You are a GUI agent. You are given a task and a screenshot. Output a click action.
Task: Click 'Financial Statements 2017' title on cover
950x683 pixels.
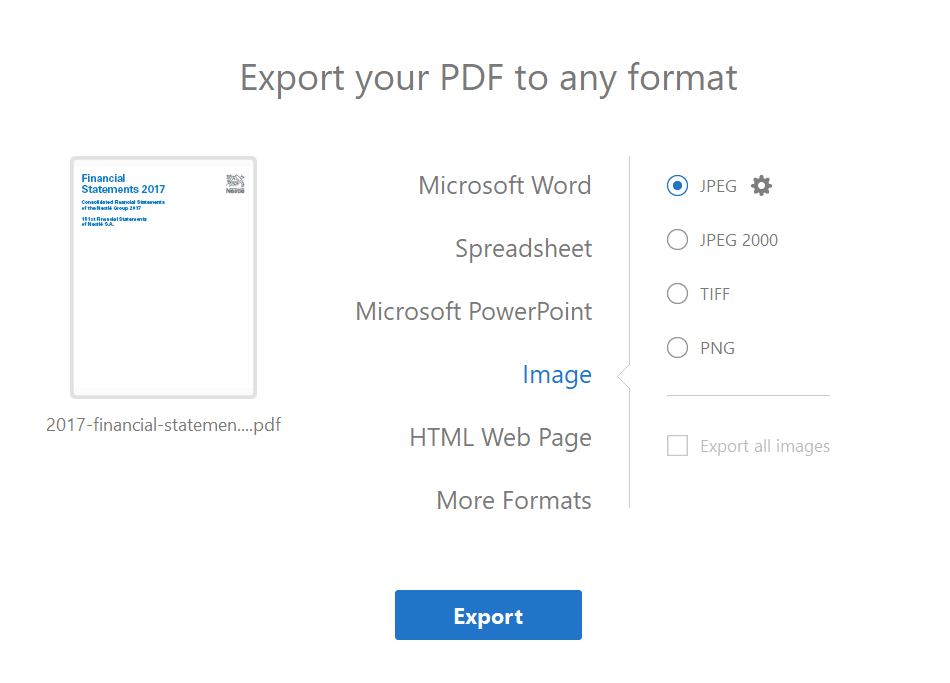[122, 184]
